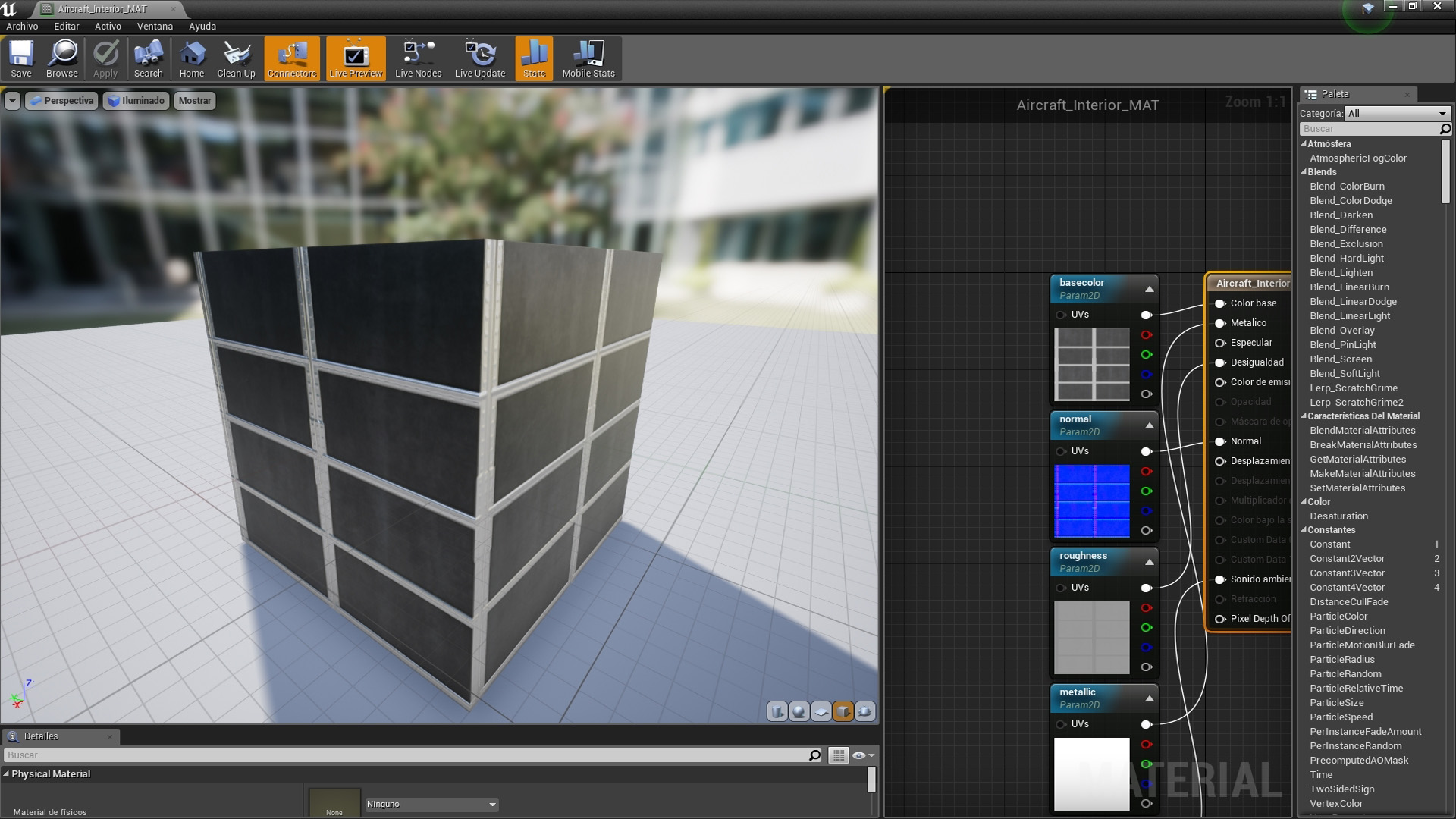Open the Ventana menu
Screen dimensions: 1456x819
(155, 26)
